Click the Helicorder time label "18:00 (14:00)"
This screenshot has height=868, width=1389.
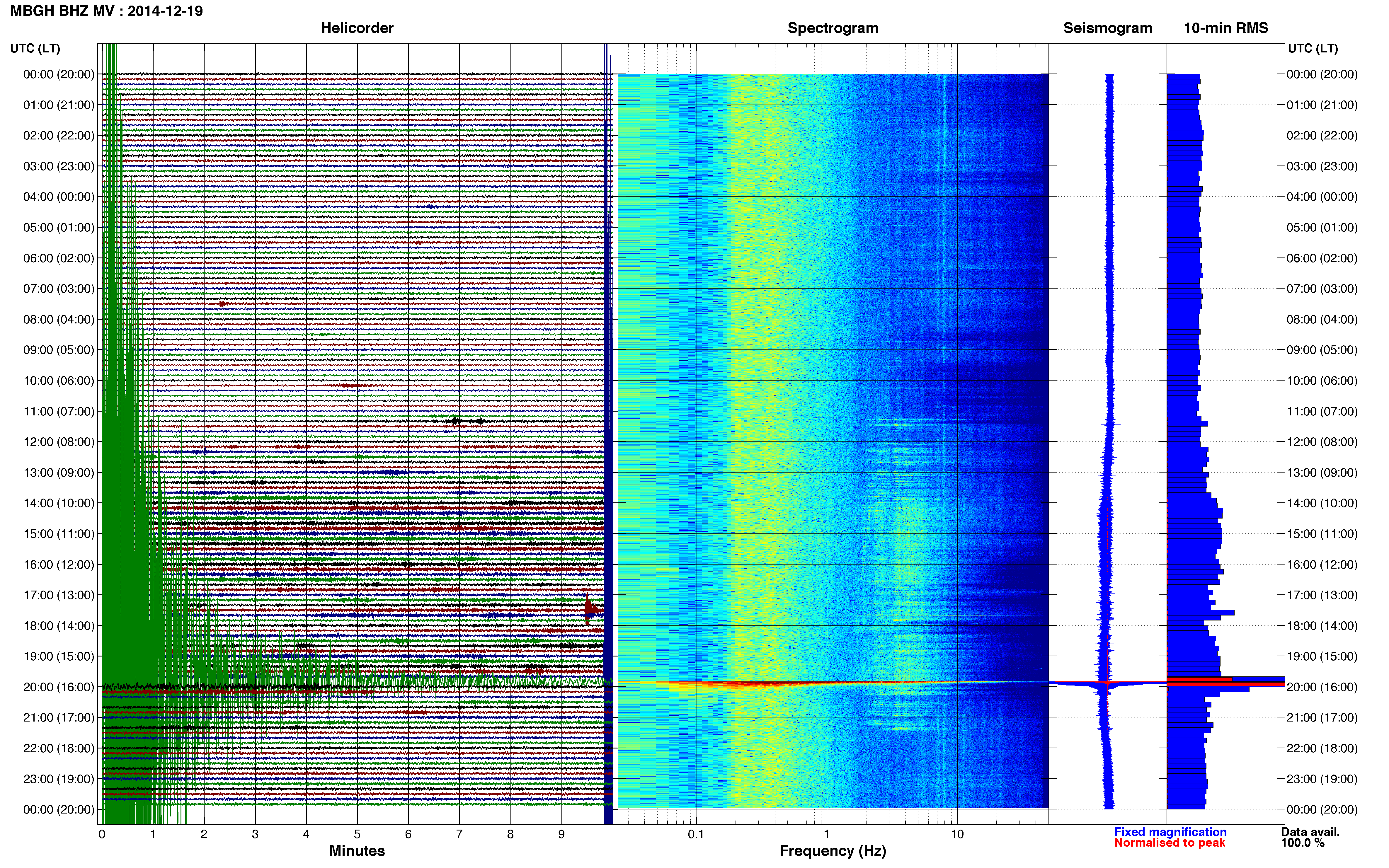(x=59, y=626)
